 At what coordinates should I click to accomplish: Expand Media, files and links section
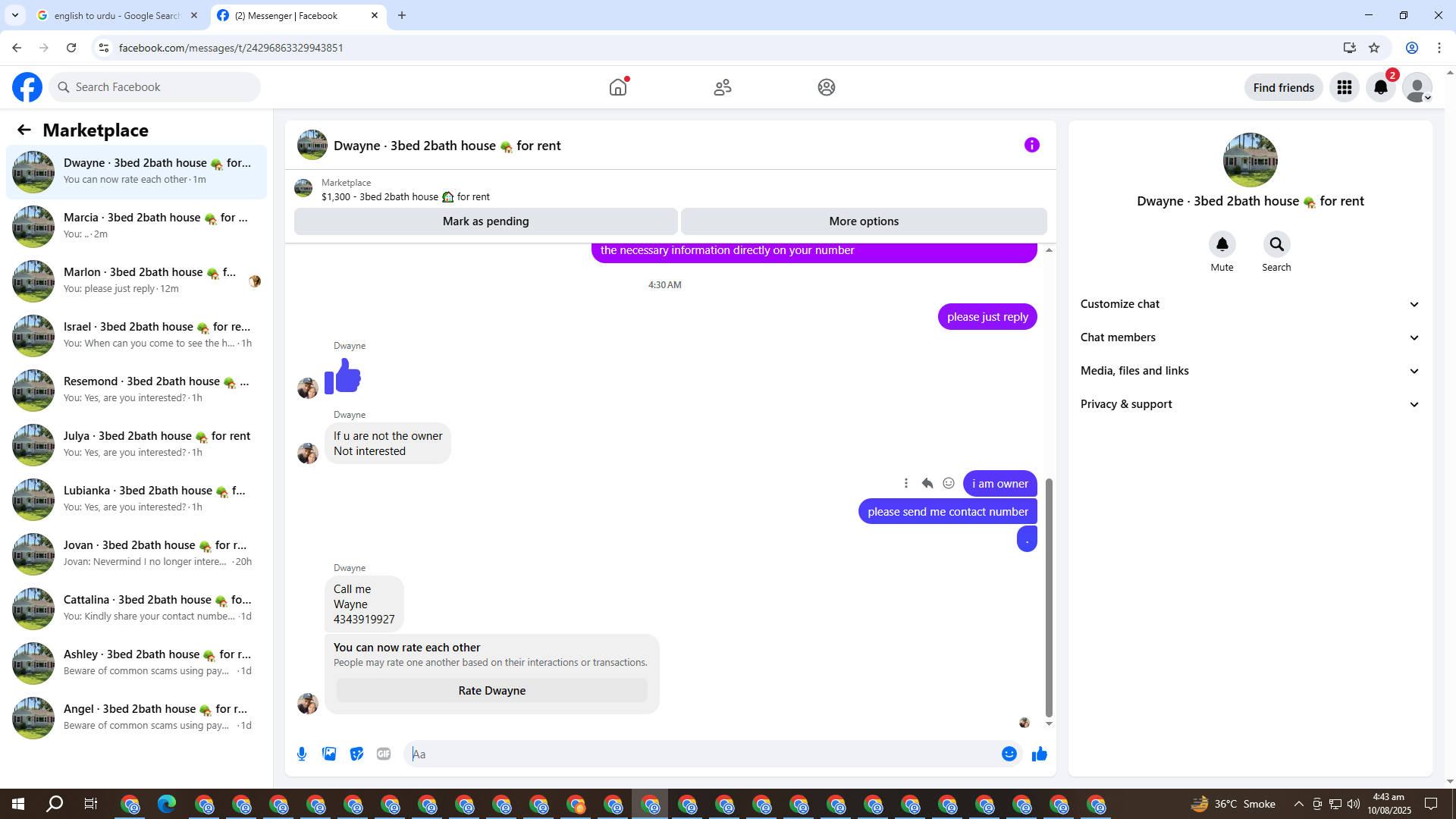click(x=1250, y=371)
